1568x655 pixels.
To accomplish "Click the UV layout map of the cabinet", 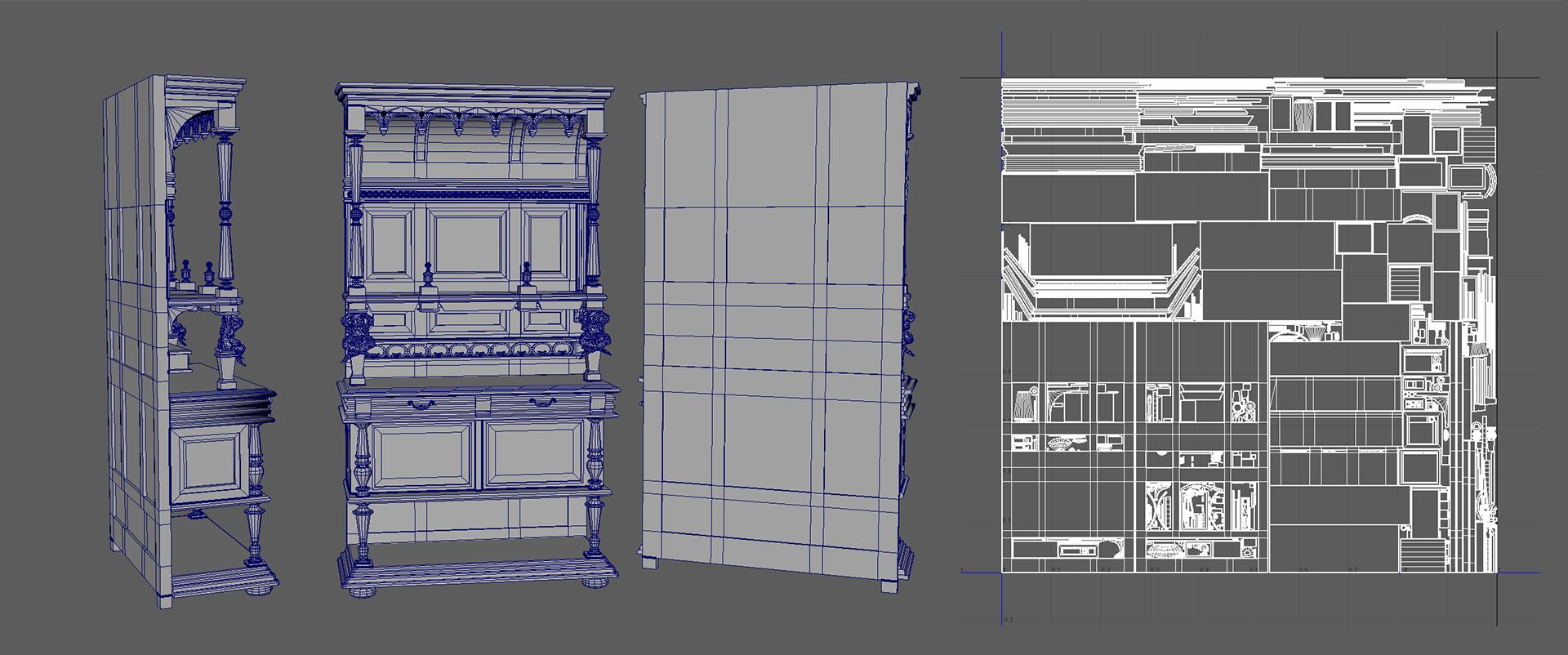I will pyautogui.click(x=1249, y=325).
